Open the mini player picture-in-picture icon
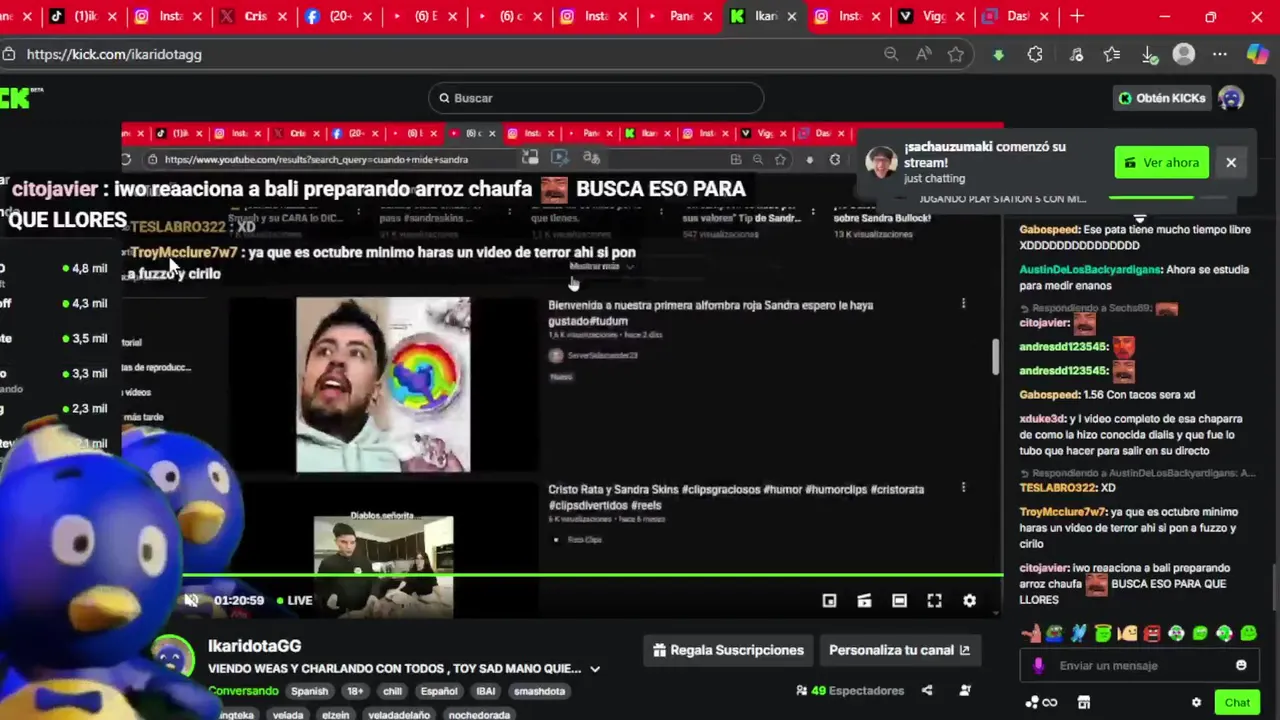 point(829,600)
